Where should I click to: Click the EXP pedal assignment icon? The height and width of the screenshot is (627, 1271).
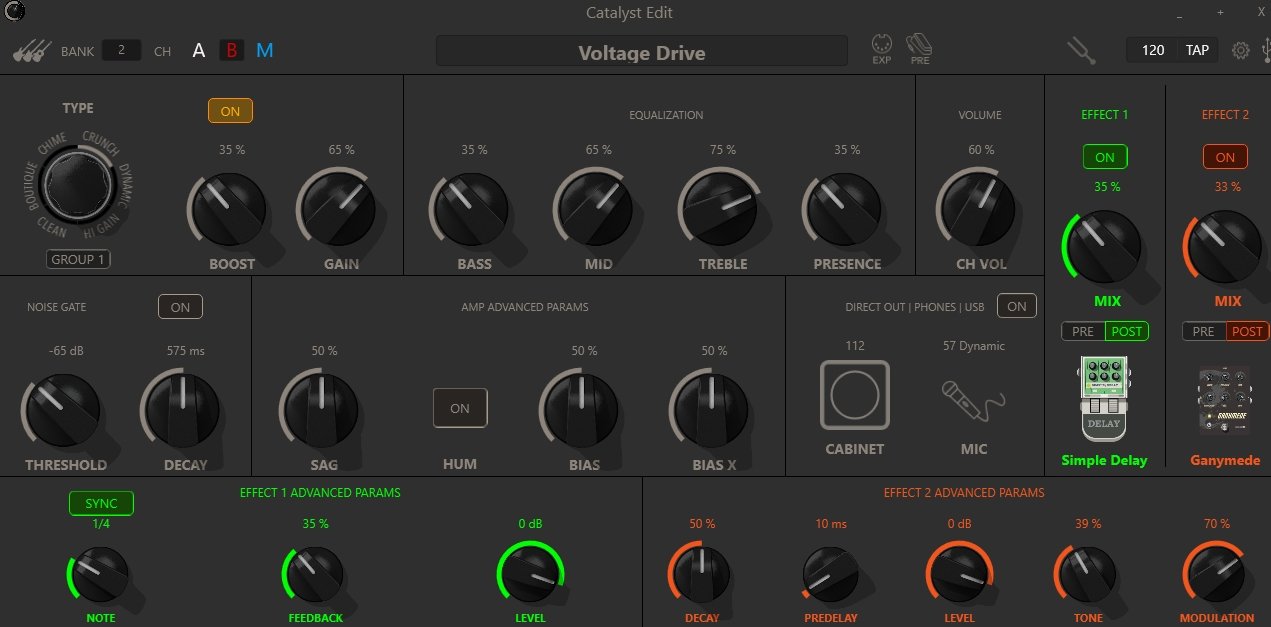(x=881, y=50)
